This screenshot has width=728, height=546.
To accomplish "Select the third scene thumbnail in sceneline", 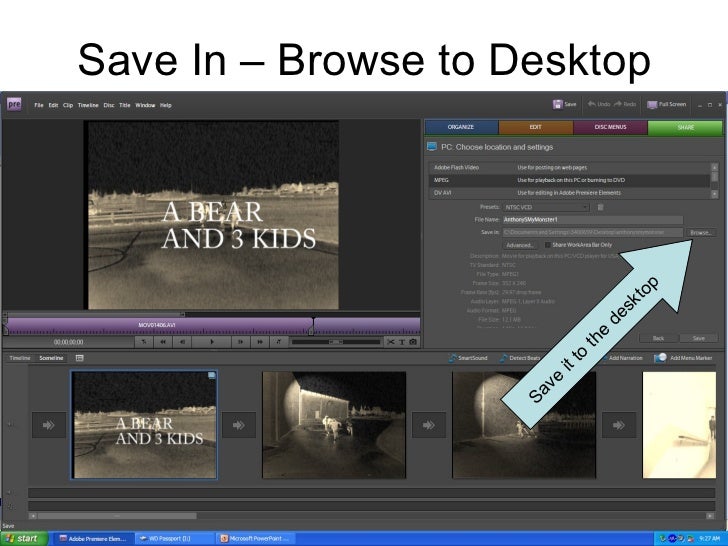I will [x=524, y=425].
